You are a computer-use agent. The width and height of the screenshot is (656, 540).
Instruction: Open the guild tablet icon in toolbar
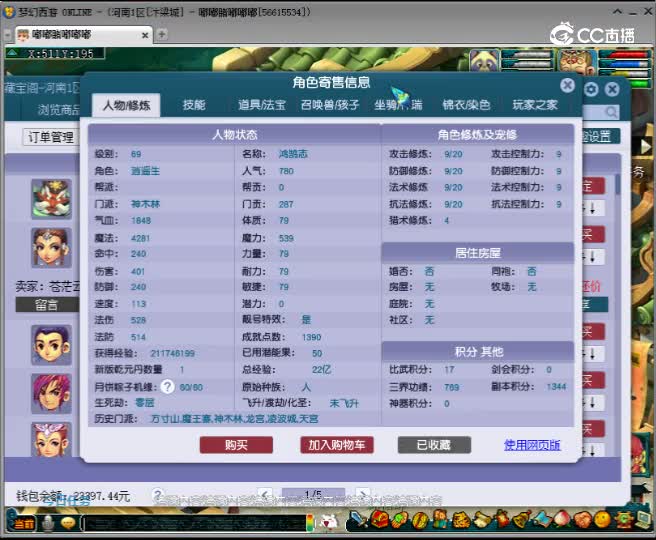click(x=461, y=520)
